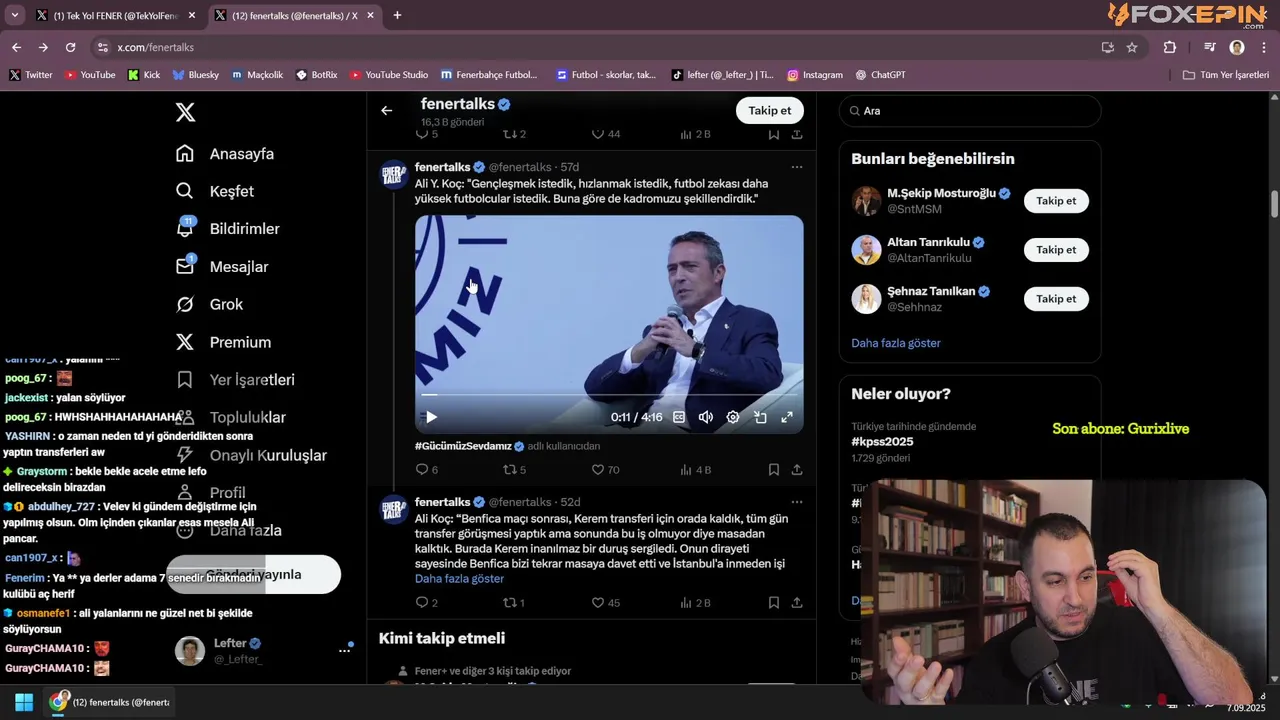Open Tüm Yer İşaretleri folder
Screen dimensions: 1280x720
tap(1226, 75)
